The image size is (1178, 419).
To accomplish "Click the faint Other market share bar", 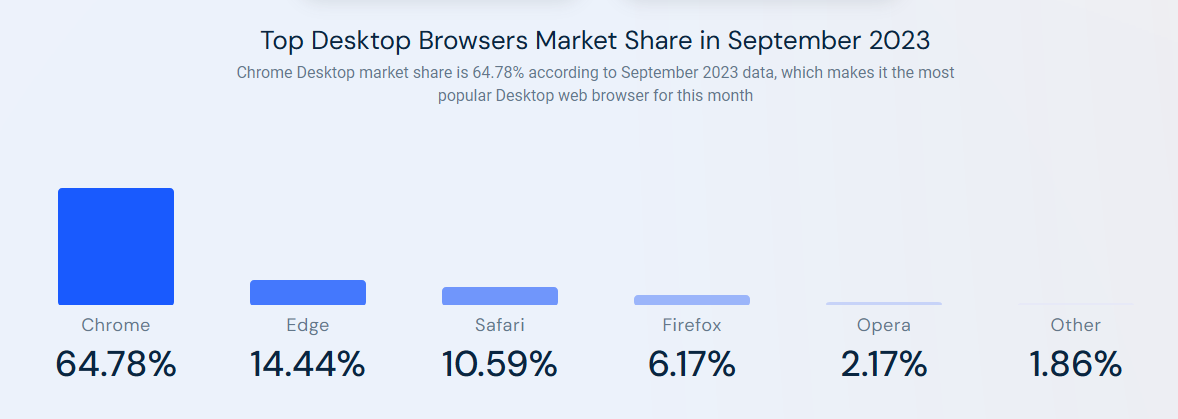I will click(1076, 304).
